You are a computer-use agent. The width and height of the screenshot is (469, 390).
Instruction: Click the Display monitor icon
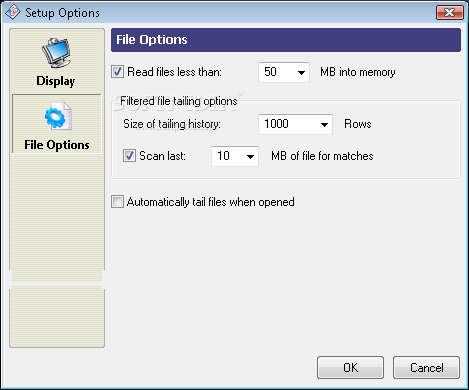(x=56, y=53)
